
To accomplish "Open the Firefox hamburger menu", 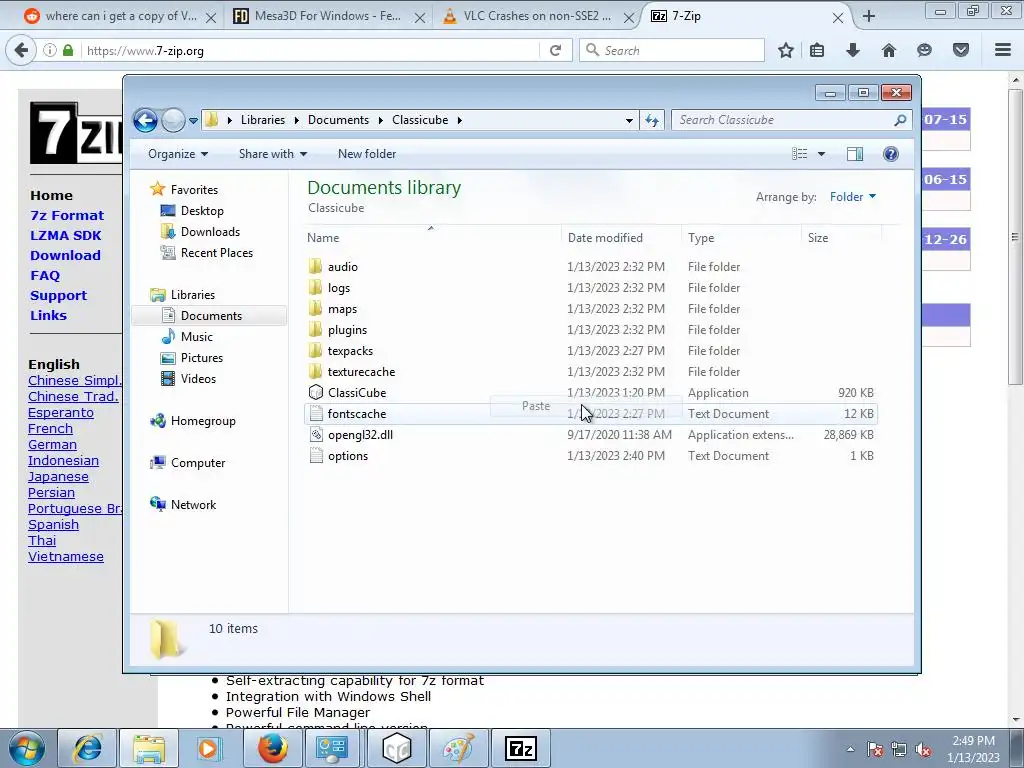I will (1003, 50).
